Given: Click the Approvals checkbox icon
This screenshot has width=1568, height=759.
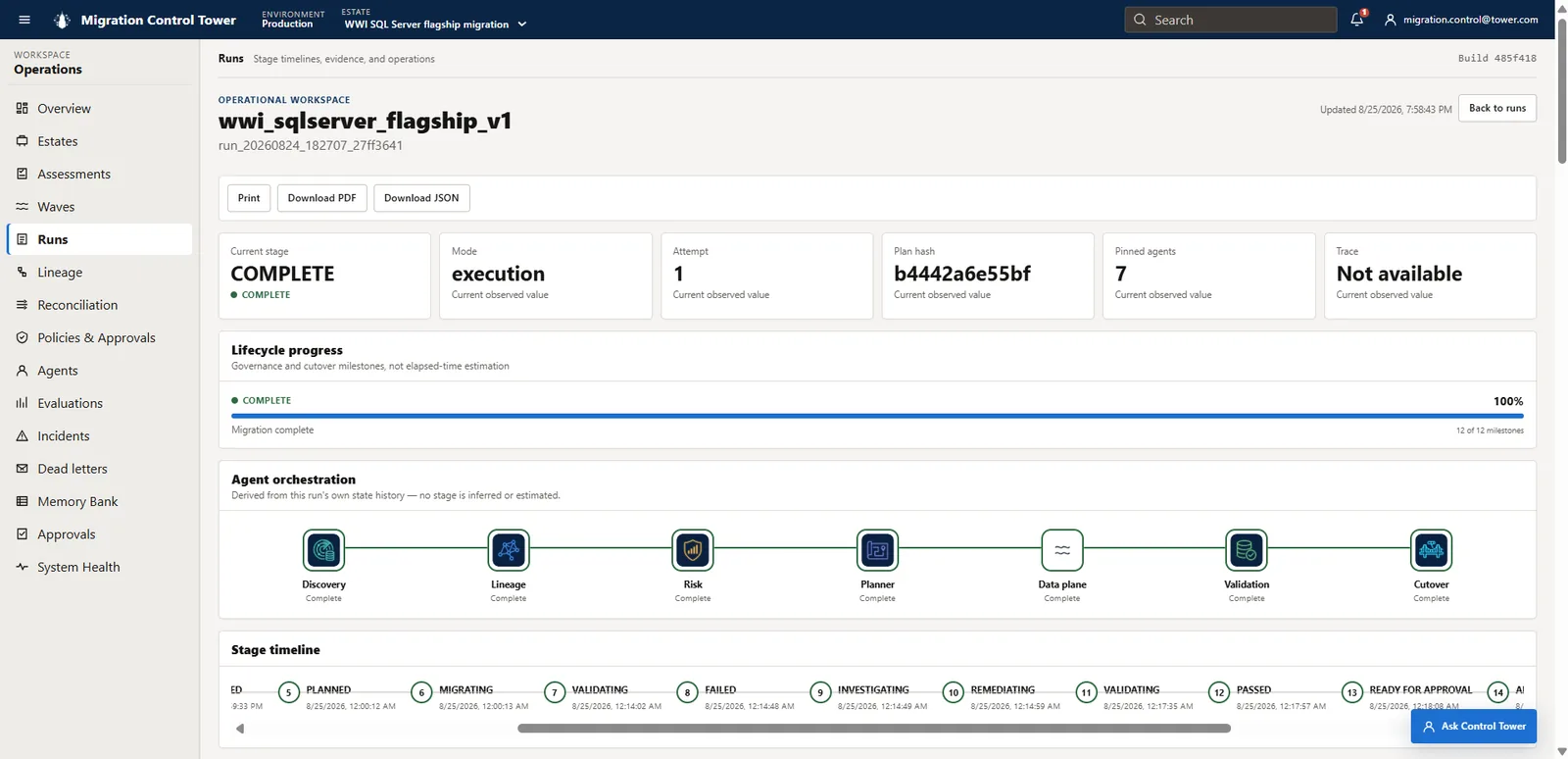Looking at the screenshot, I should 22,534.
